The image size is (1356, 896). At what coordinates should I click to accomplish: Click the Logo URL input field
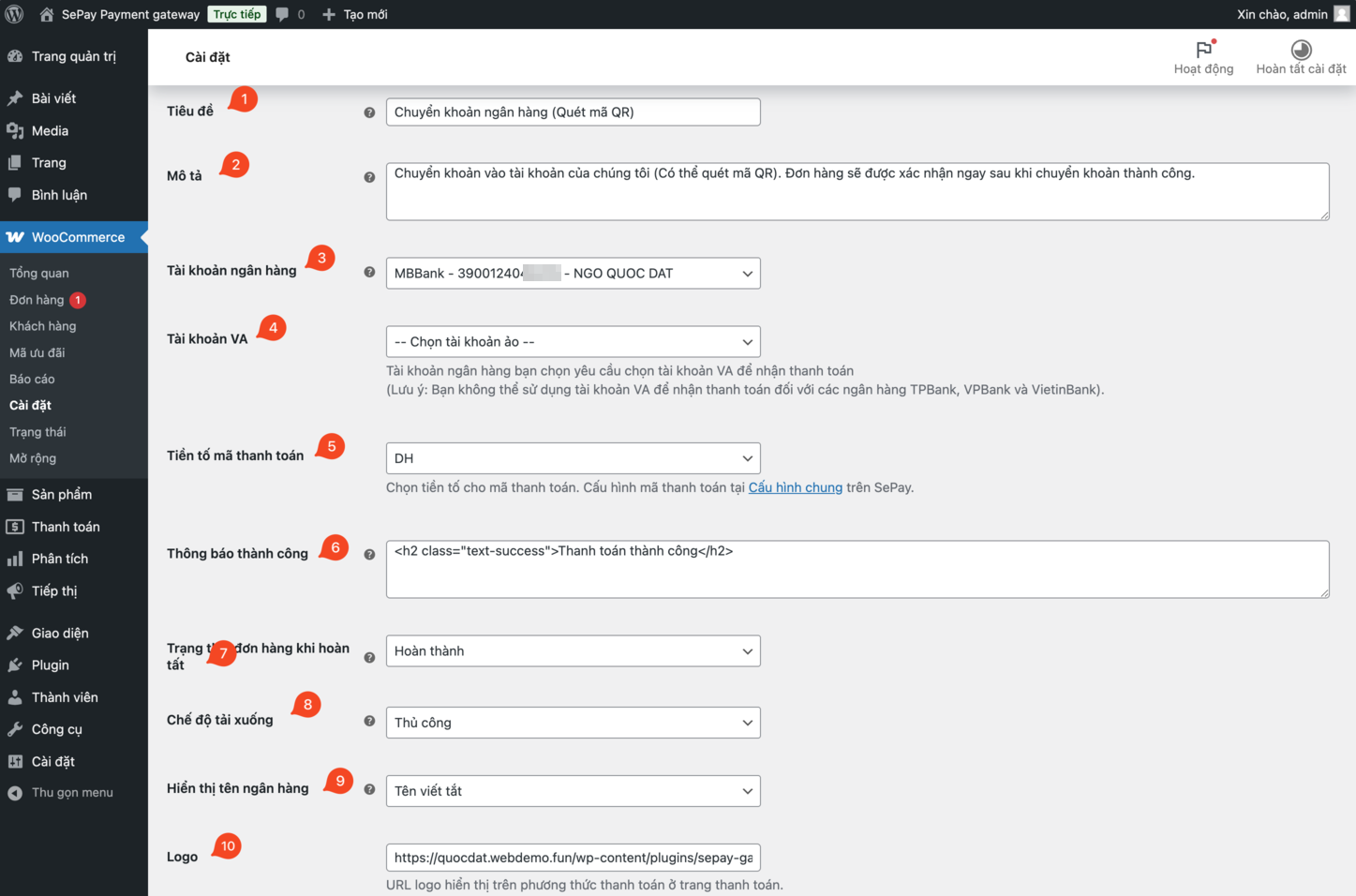(x=573, y=858)
